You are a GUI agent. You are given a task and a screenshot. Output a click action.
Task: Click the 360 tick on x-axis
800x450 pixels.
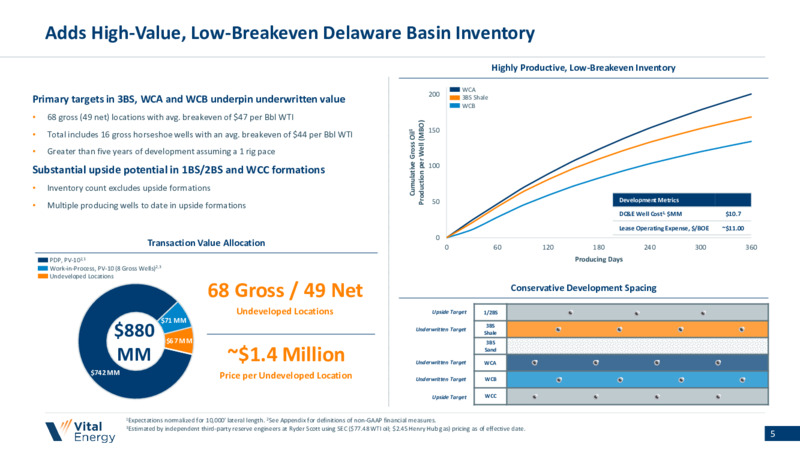751,247
